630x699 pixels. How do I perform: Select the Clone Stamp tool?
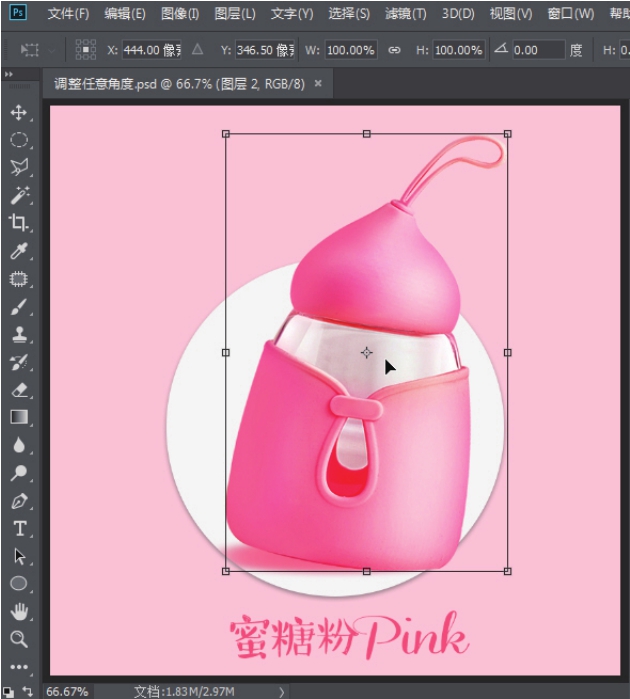(x=18, y=335)
